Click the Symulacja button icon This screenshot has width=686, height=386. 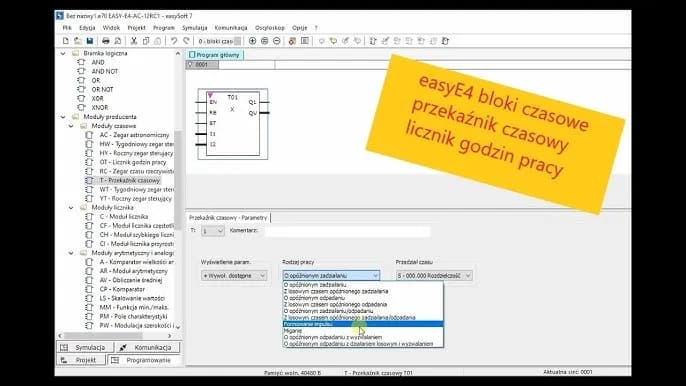(x=64, y=347)
